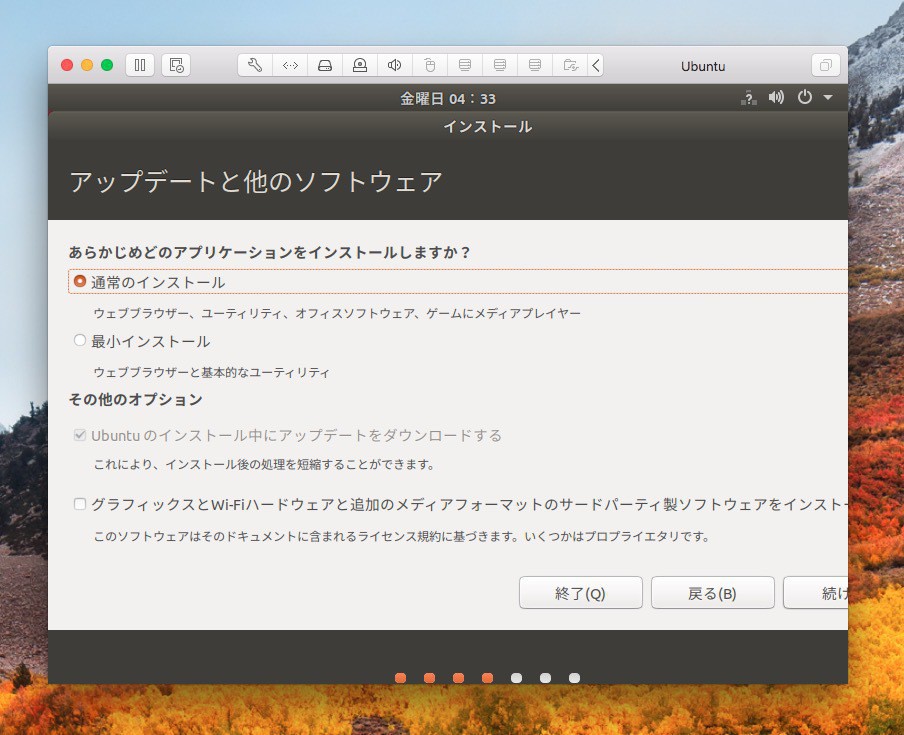The width and height of the screenshot is (904, 735).
Task: Click the sound speaker icon in VM toolbar
Action: tap(394, 66)
